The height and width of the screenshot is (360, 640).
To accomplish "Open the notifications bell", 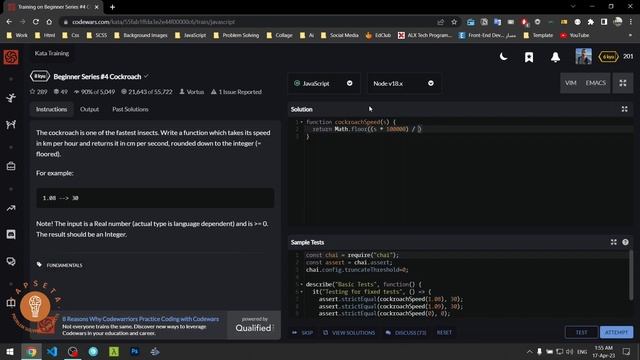I will (555, 57).
